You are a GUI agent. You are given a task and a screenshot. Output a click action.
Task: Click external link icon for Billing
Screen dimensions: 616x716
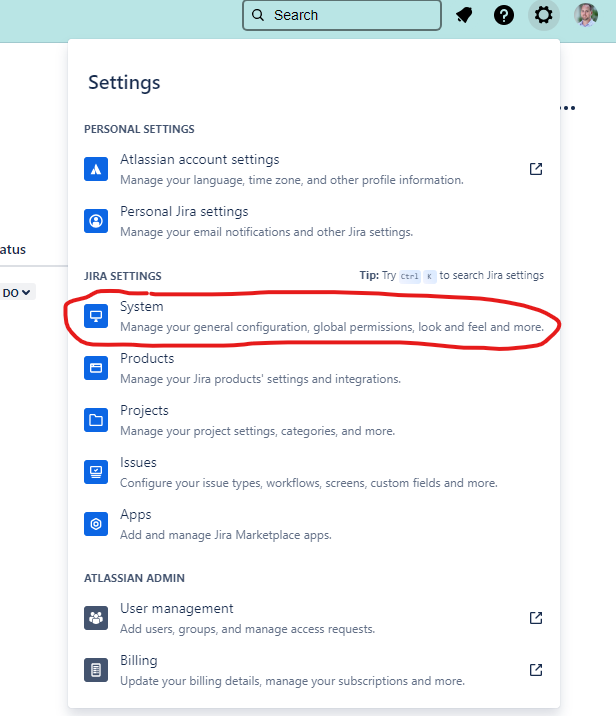click(536, 670)
